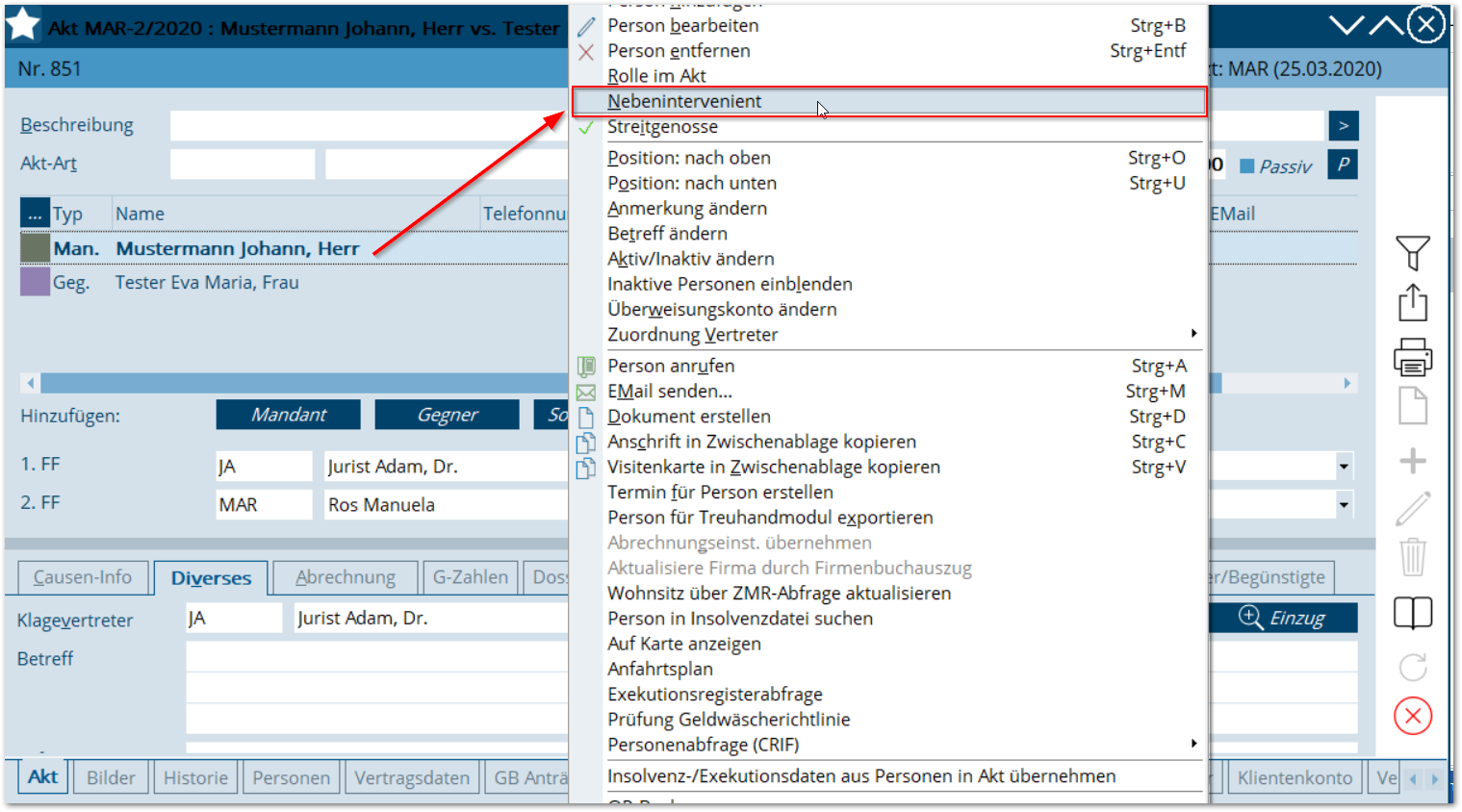
Task: Click purple color swatch for Tester Eva Maria
Action: pos(36,282)
